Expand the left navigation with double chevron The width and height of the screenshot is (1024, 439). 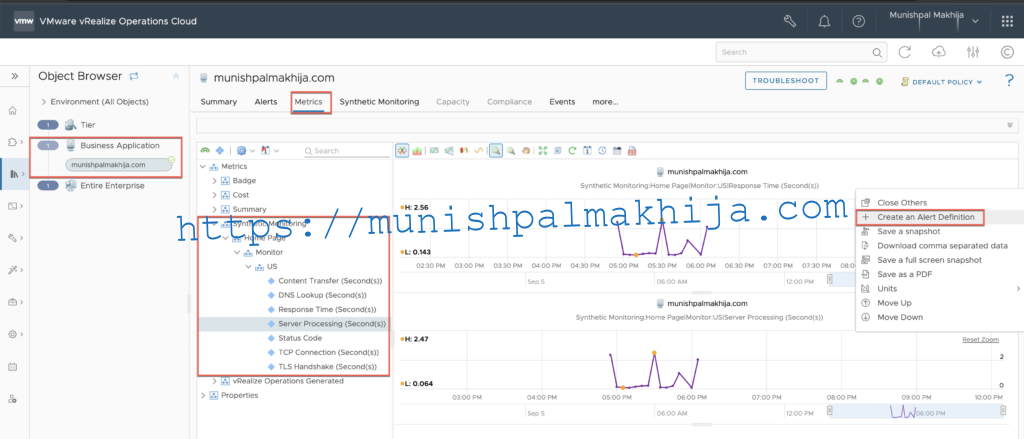[x=14, y=76]
